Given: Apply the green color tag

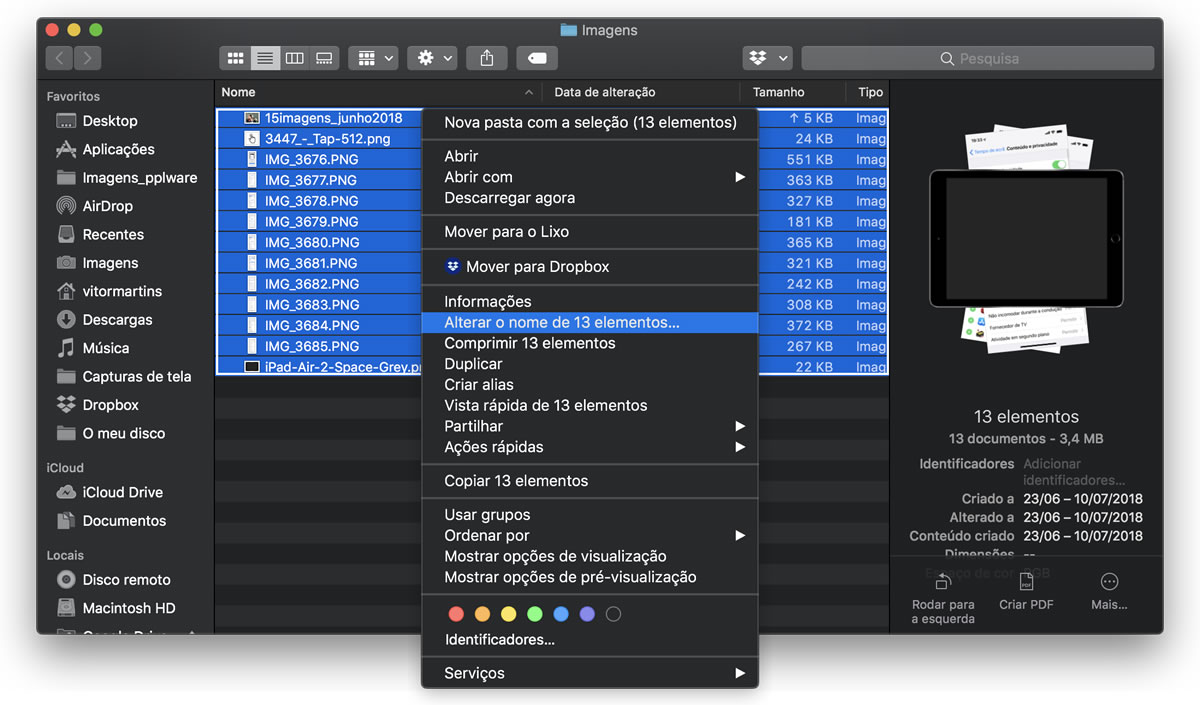Looking at the screenshot, I should click(x=535, y=614).
